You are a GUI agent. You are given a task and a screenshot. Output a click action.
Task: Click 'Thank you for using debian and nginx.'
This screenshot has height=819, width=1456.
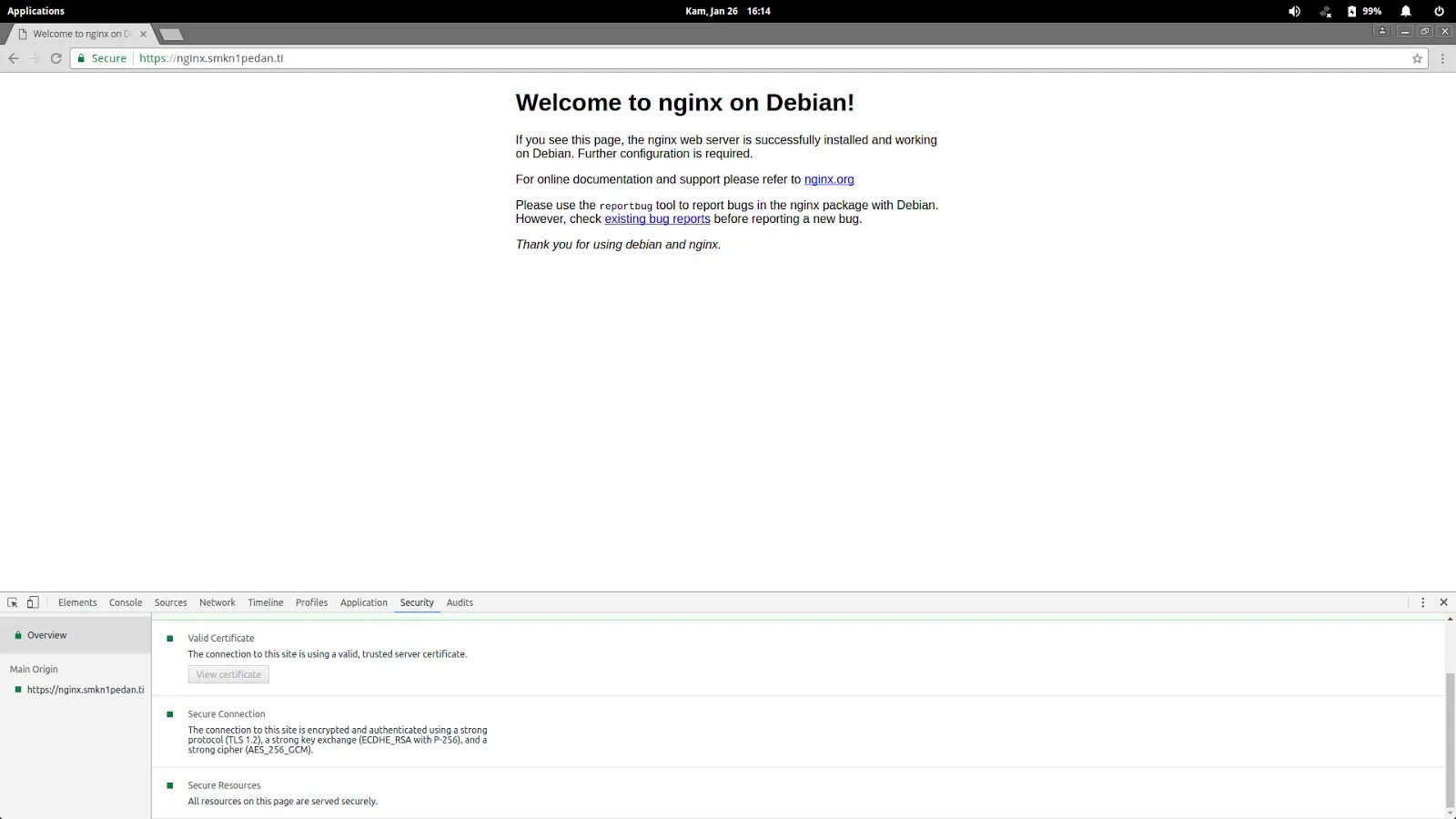click(618, 245)
